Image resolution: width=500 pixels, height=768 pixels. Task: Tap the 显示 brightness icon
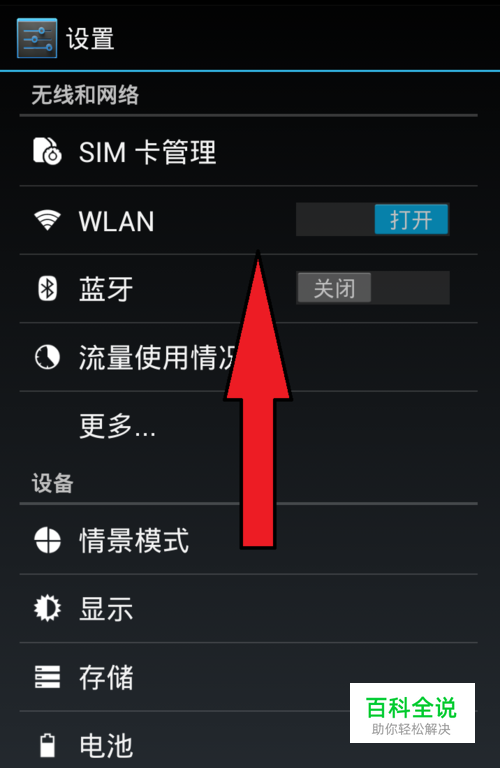coord(48,608)
